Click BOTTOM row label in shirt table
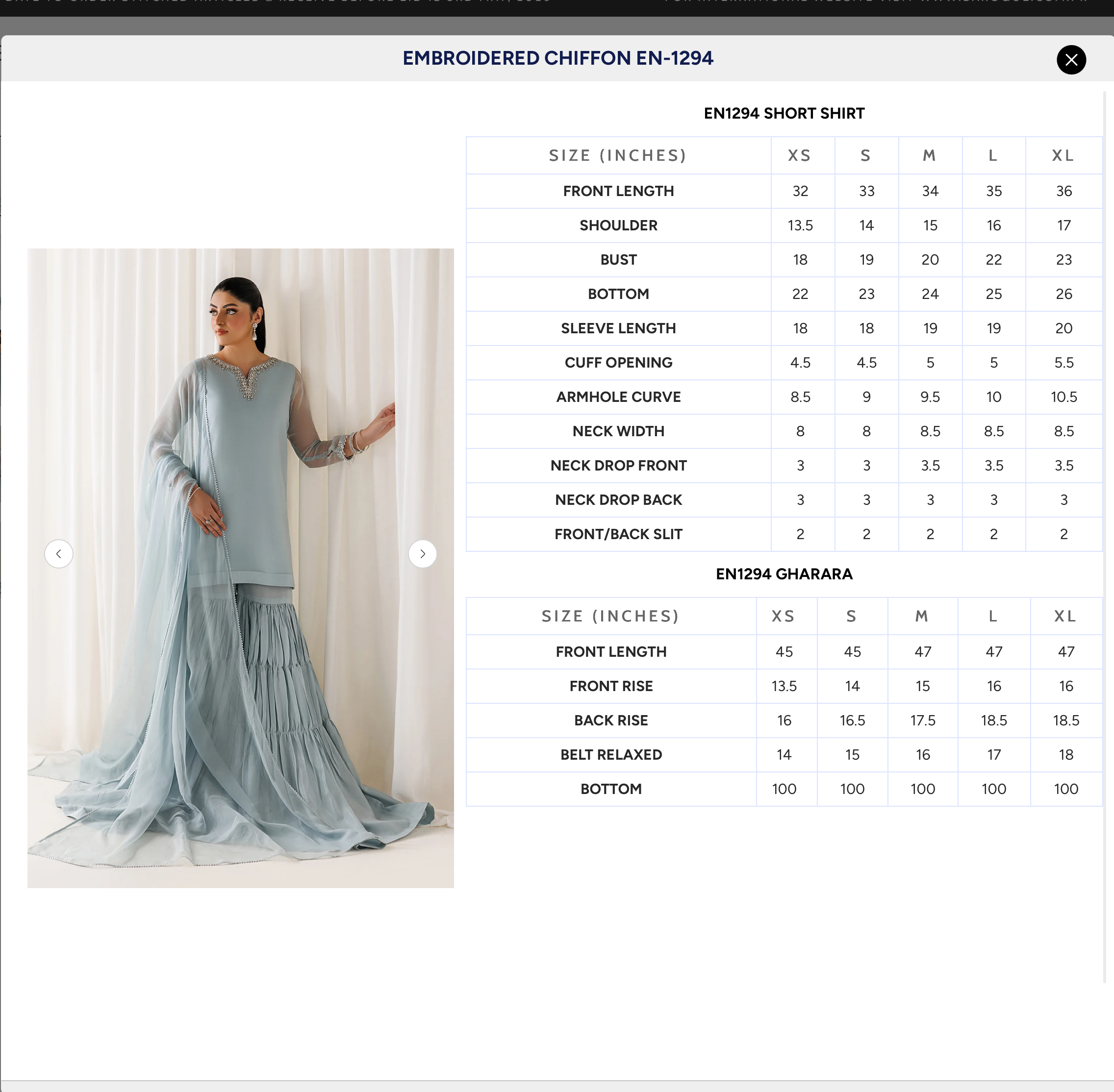This screenshot has height=1092, width=1114. click(x=618, y=294)
